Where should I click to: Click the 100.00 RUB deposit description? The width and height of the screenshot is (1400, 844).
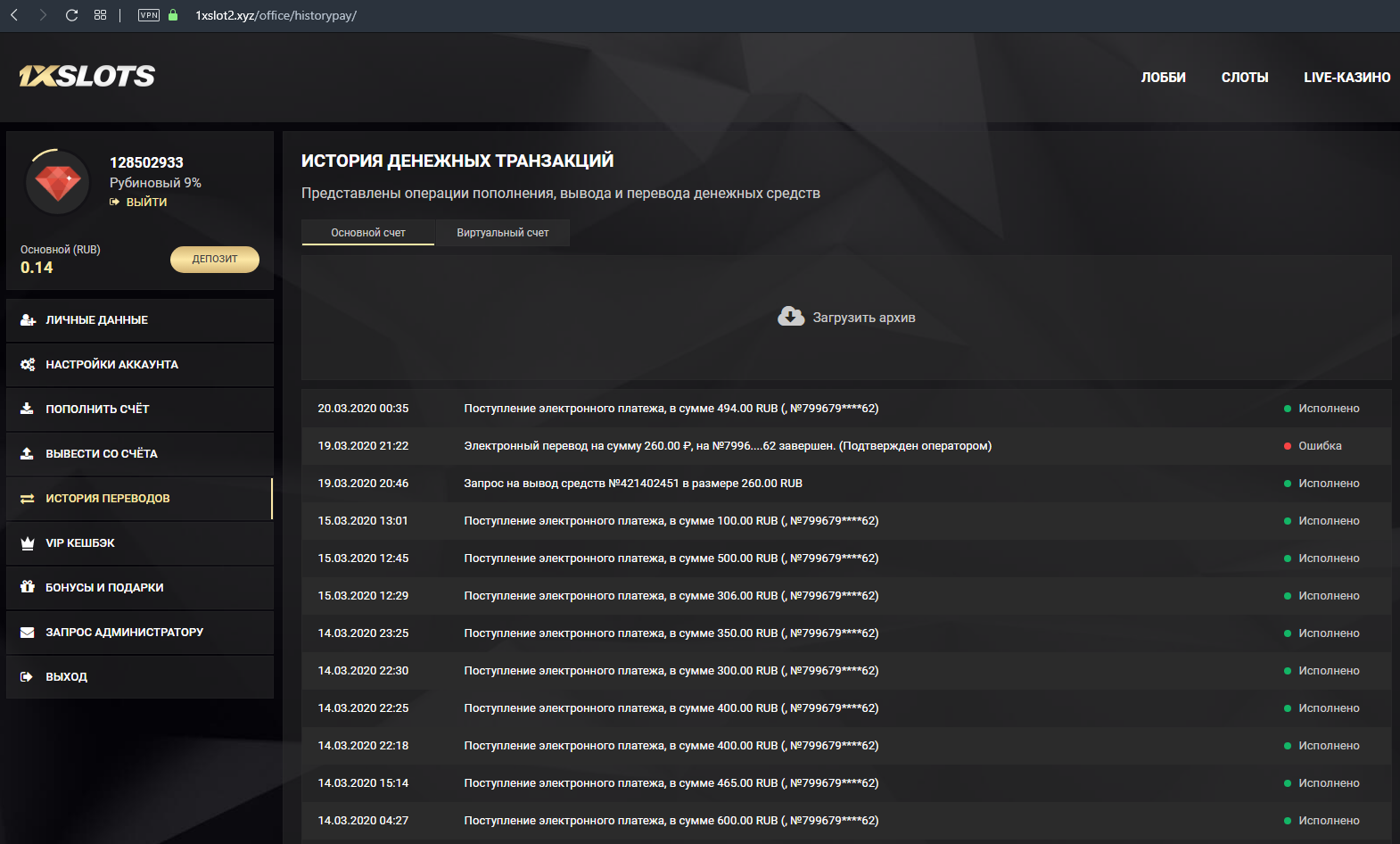(671, 521)
